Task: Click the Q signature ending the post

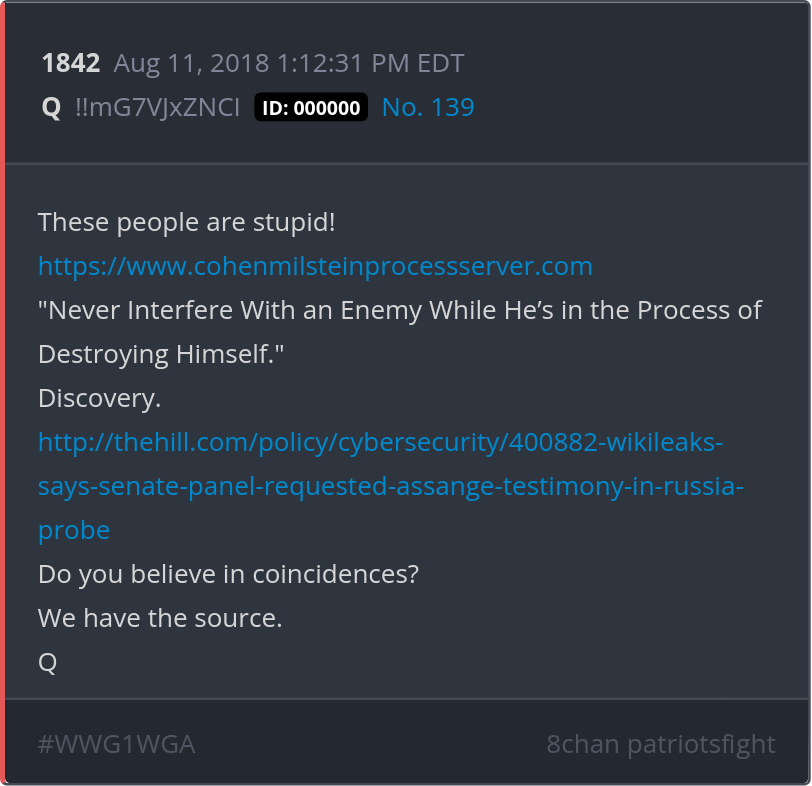Action: pos(47,662)
